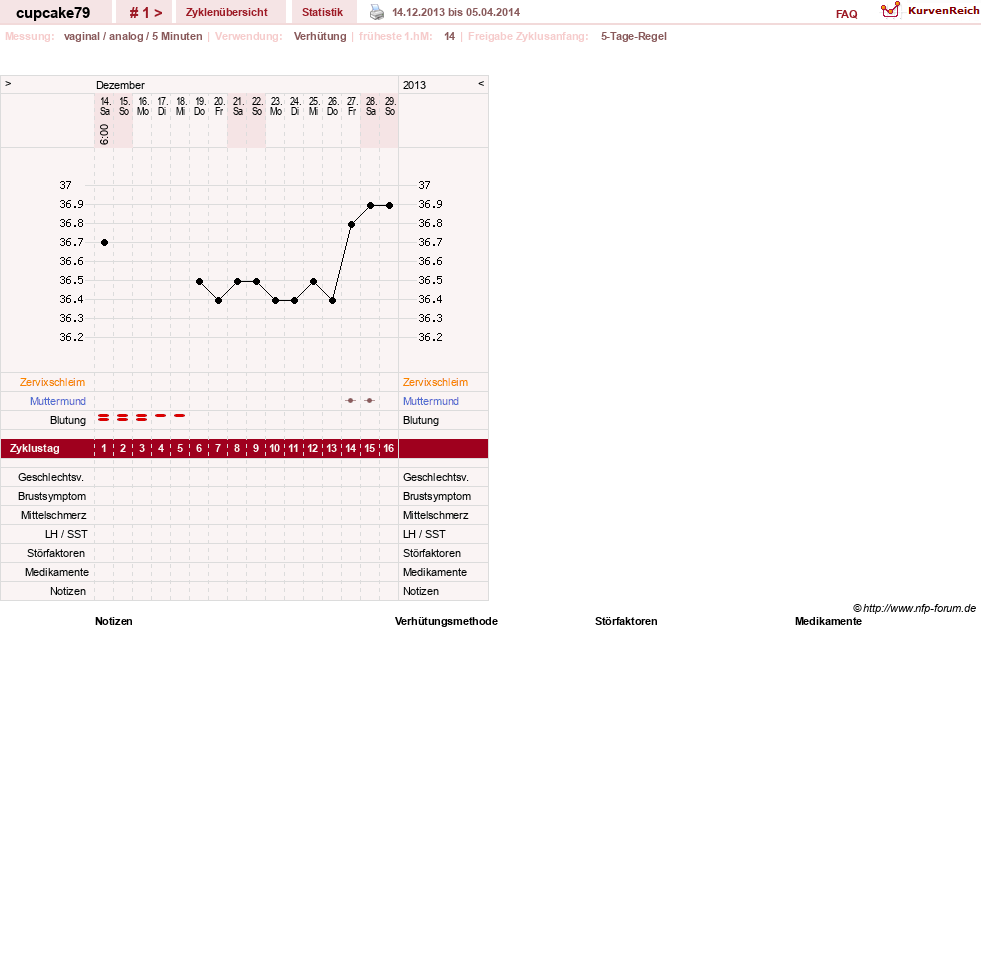Click the Verhütungsmethode heading

coord(446,621)
